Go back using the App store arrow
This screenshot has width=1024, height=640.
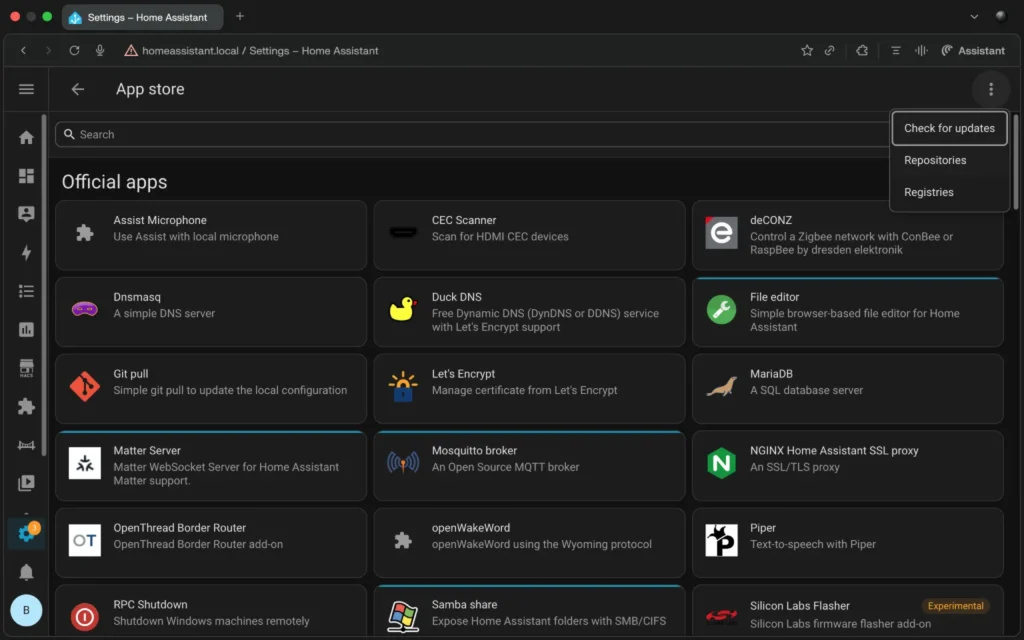pyautogui.click(x=78, y=89)
